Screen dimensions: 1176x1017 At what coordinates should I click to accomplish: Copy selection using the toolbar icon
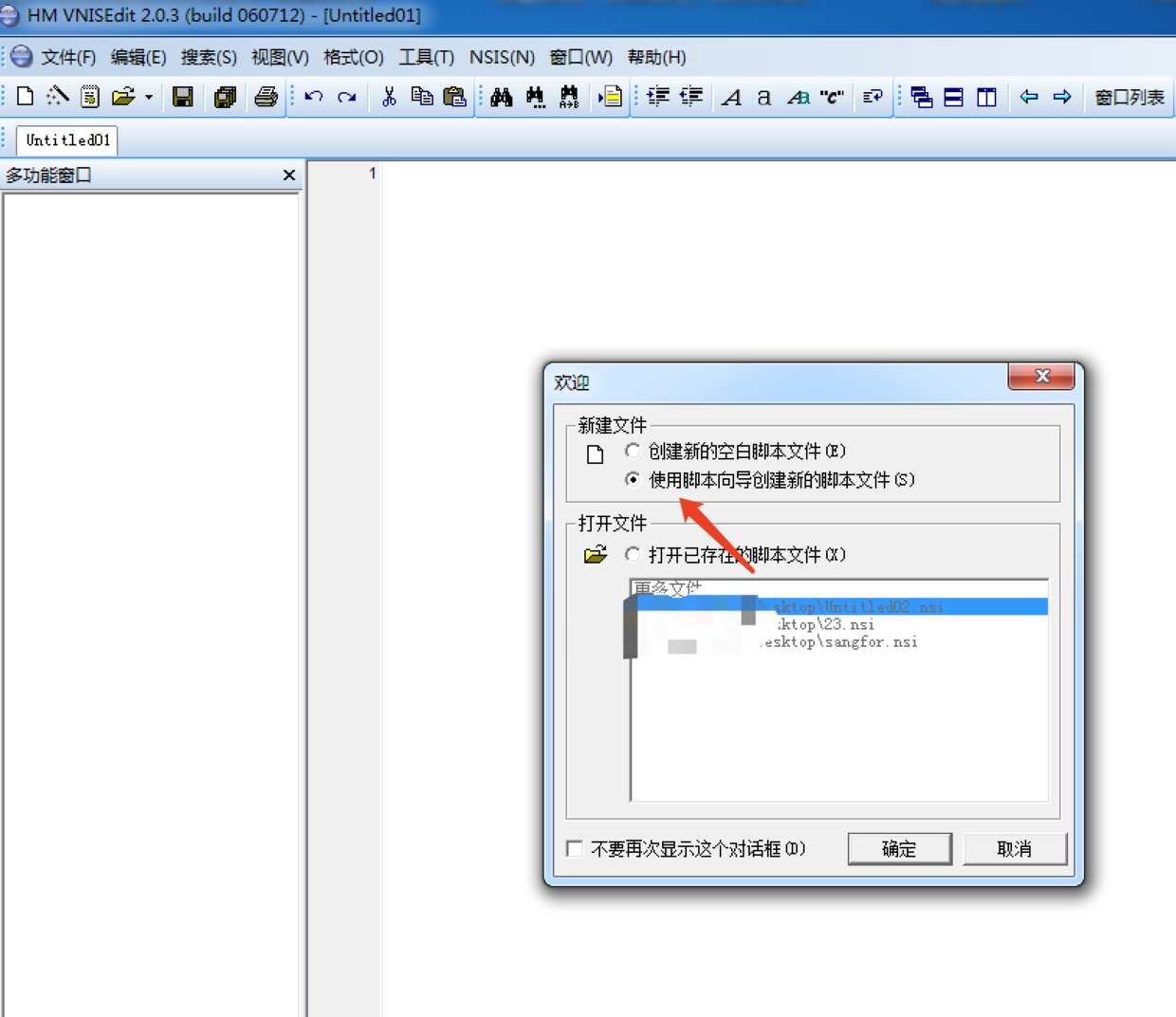click(x=422, y=96)
